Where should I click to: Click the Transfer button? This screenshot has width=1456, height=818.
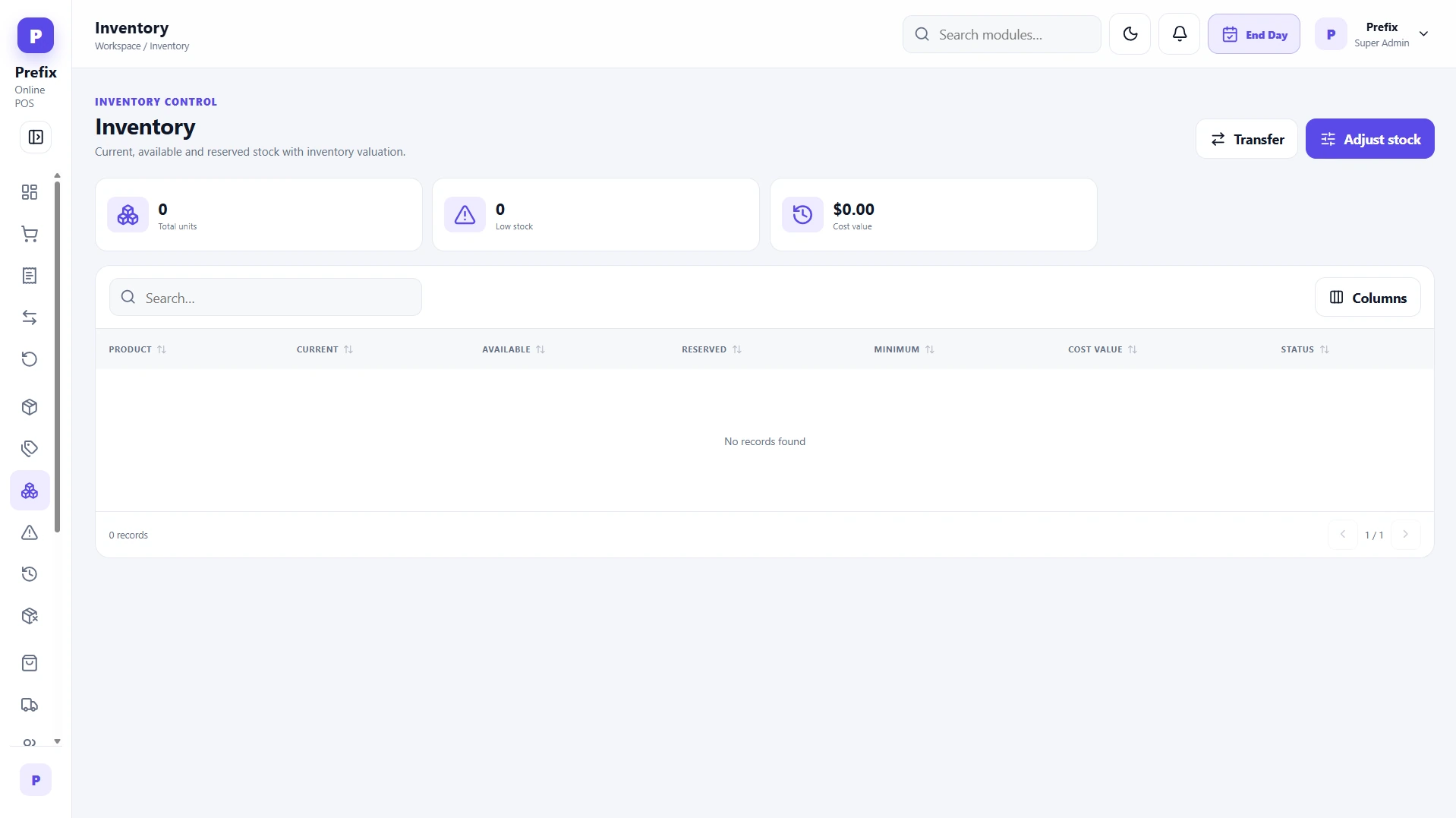tap(1247, 139)
